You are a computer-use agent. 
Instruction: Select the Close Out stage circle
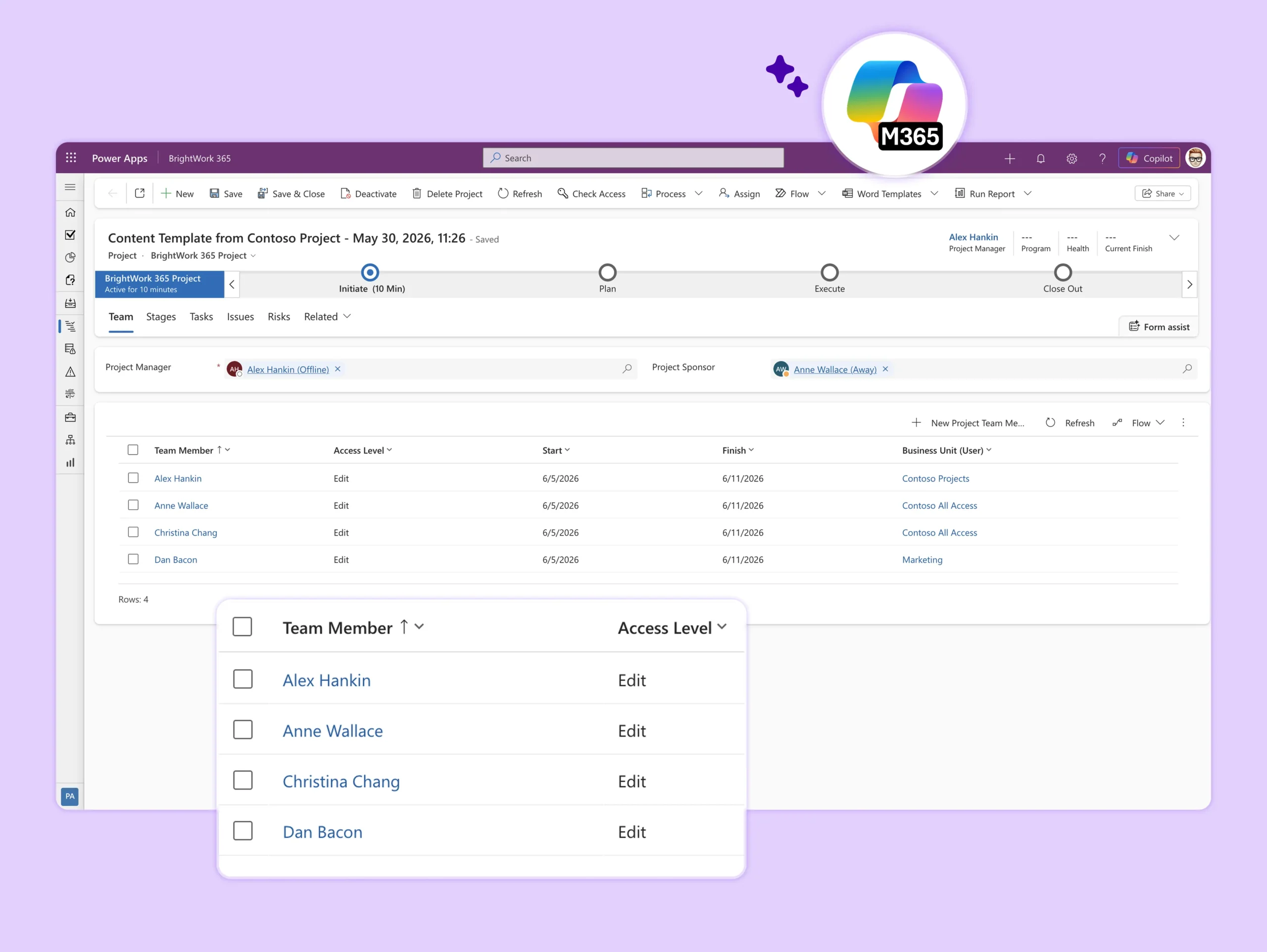pyautogui.click(x=1063, y=272)
